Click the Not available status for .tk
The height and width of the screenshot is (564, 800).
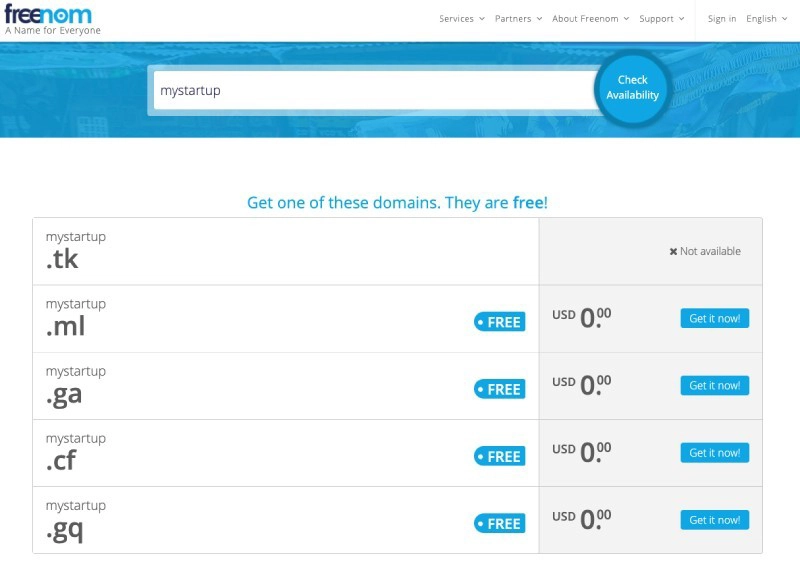(x=705, y=251)
